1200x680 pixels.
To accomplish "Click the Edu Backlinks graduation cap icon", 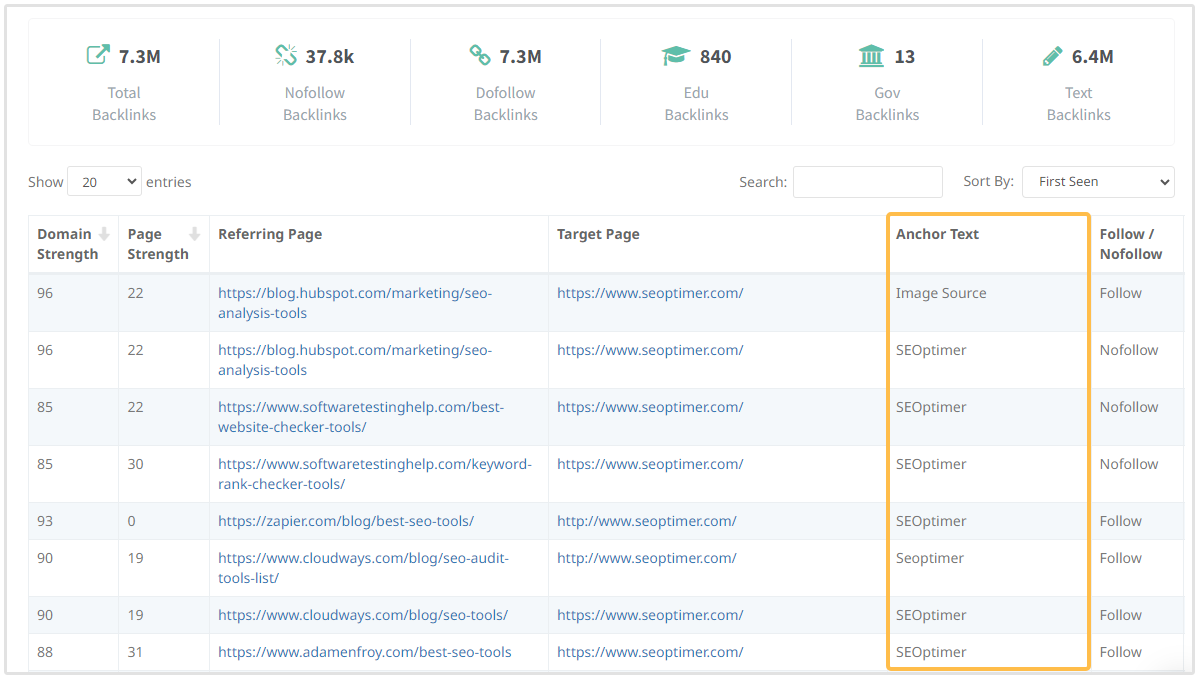I will (x=676, y=56).
